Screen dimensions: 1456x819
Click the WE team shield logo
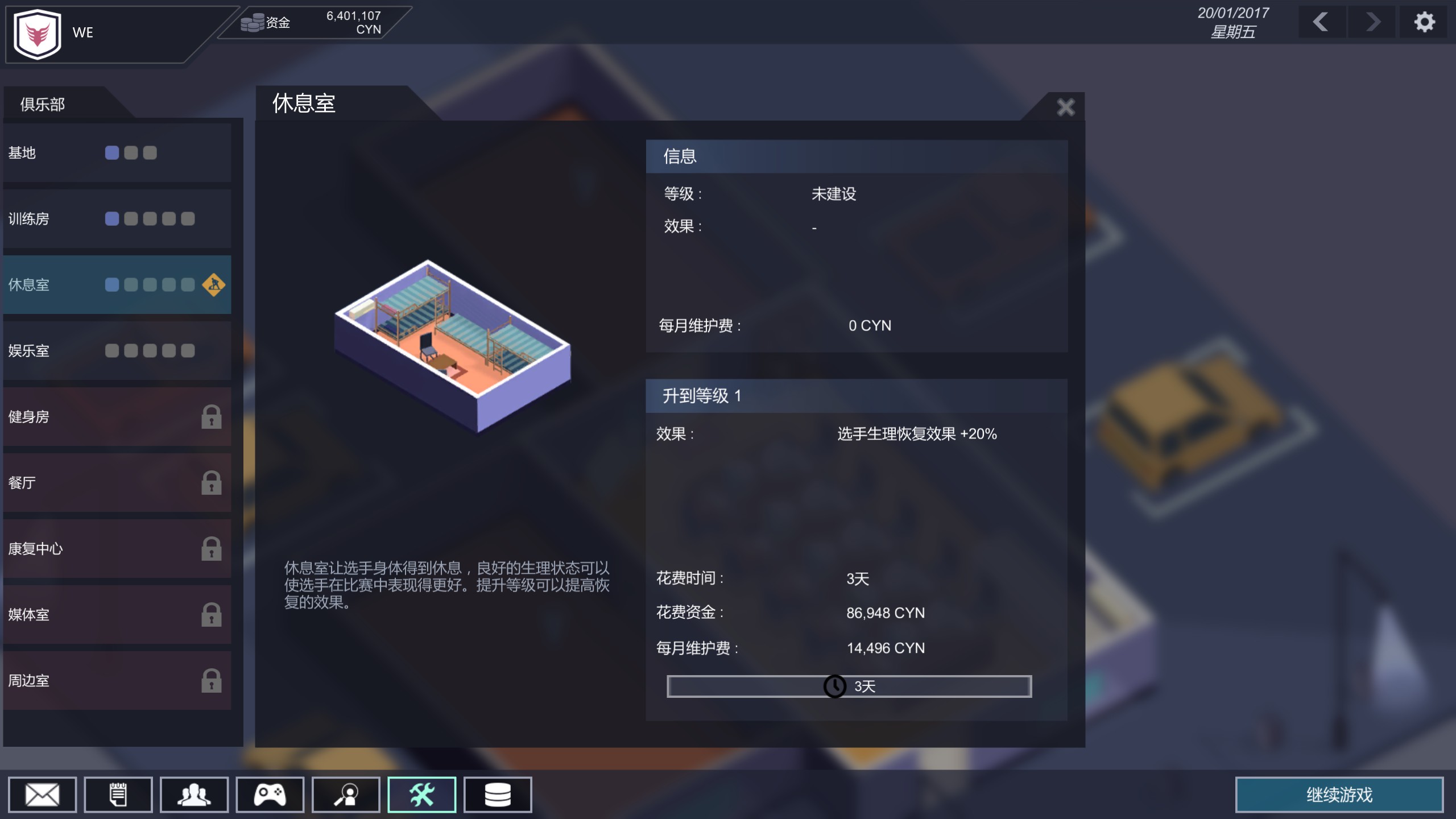click(38, 33)
